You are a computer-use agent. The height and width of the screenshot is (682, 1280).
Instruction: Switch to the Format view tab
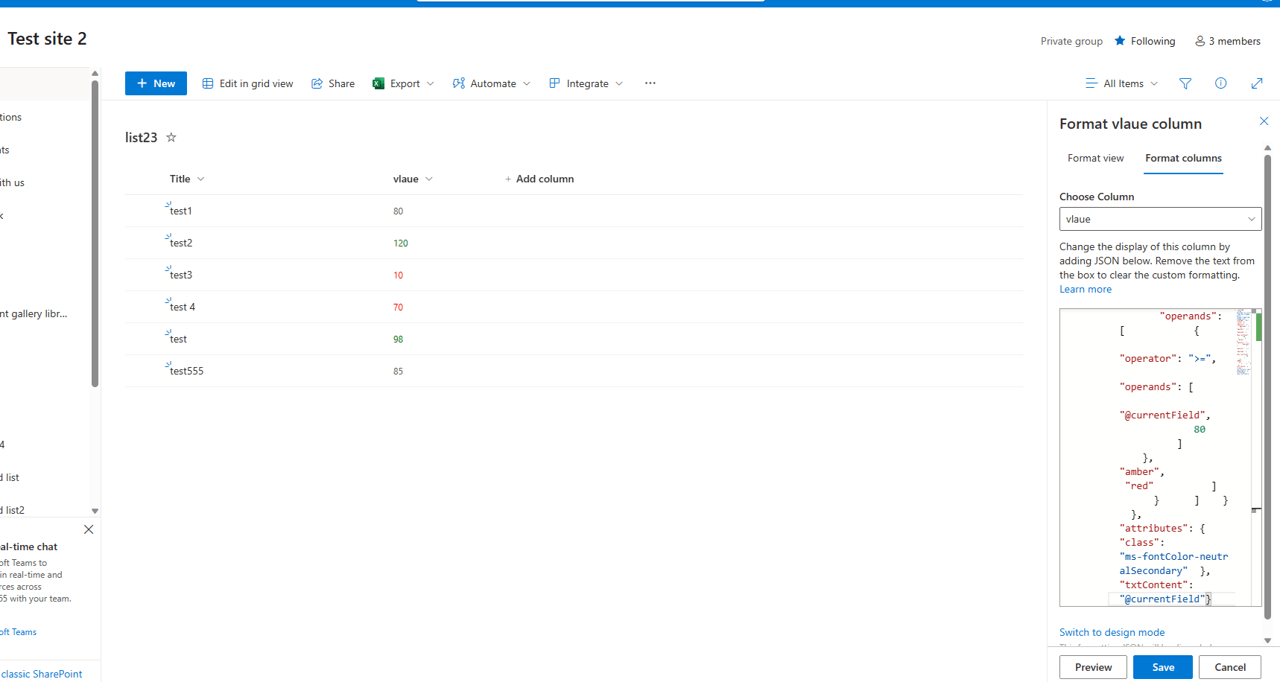coord(1095,158)
